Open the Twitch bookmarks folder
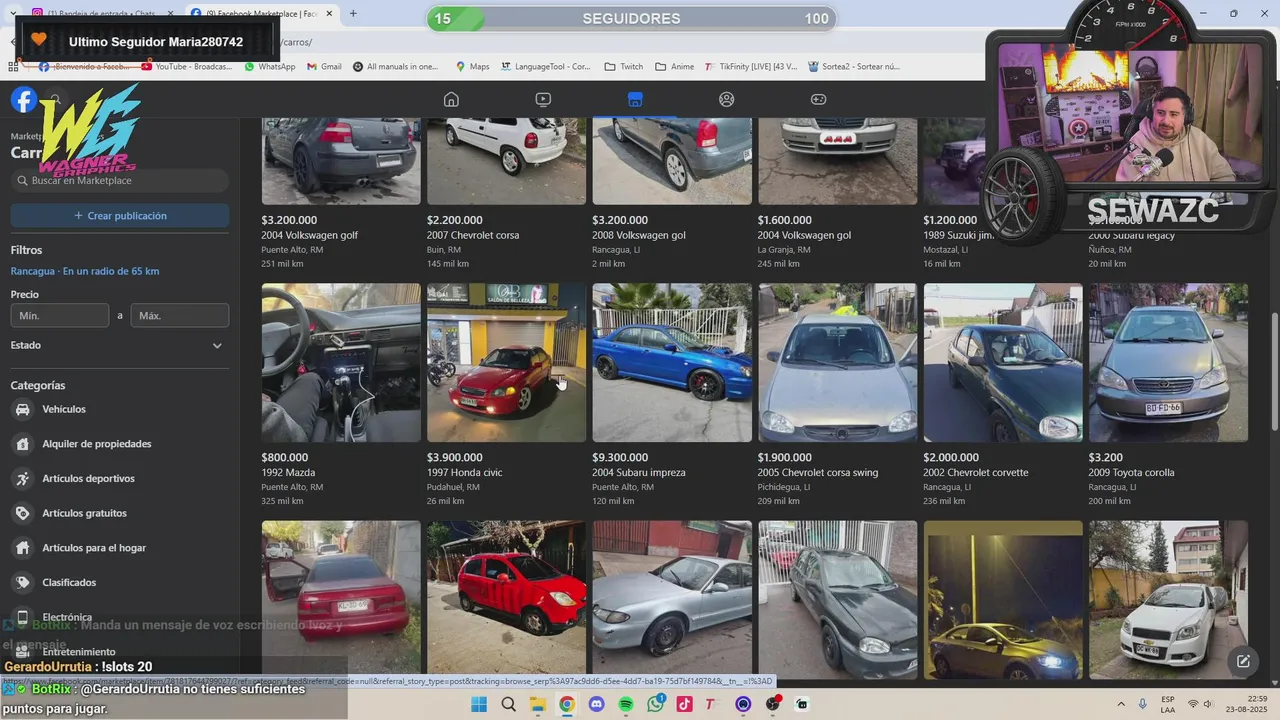 click(x=624, y=67)
